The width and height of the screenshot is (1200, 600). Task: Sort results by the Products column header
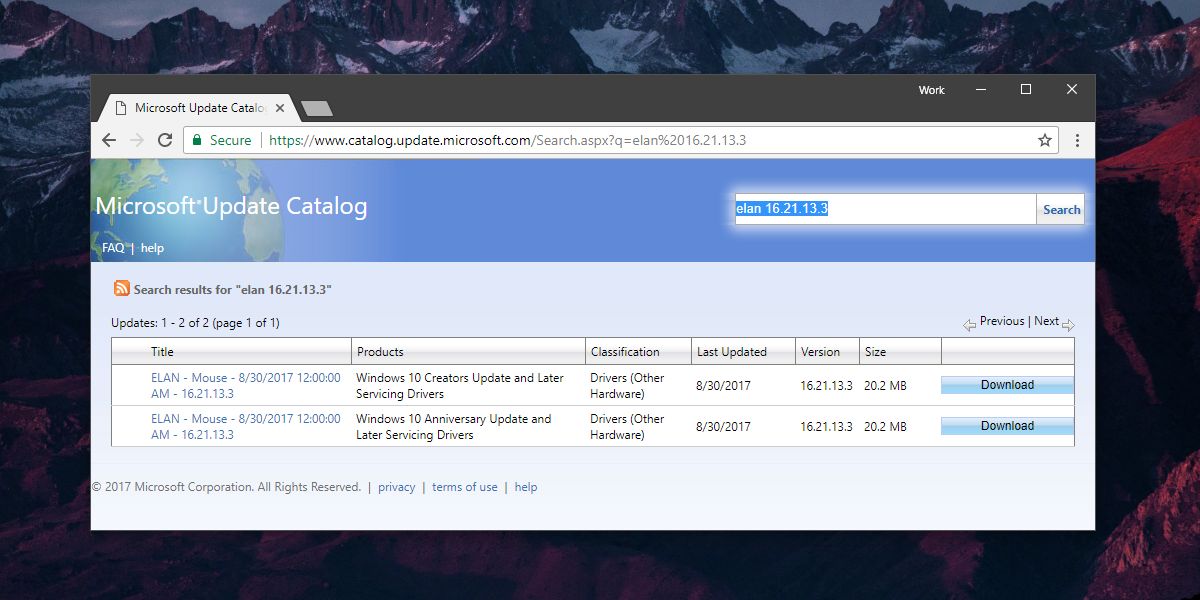[380, 352]
